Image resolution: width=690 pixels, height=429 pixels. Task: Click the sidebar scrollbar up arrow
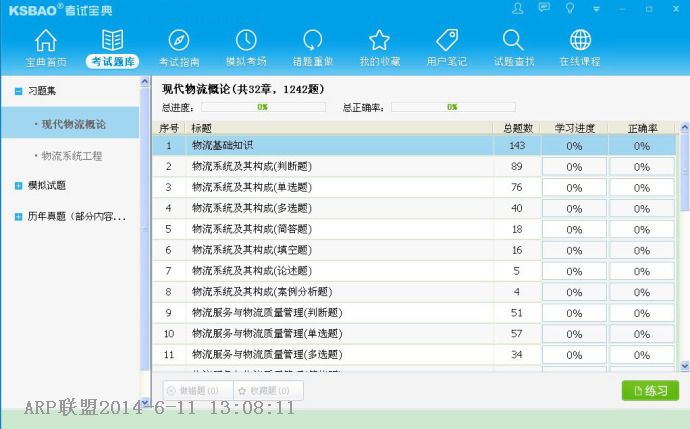(145, 81)
